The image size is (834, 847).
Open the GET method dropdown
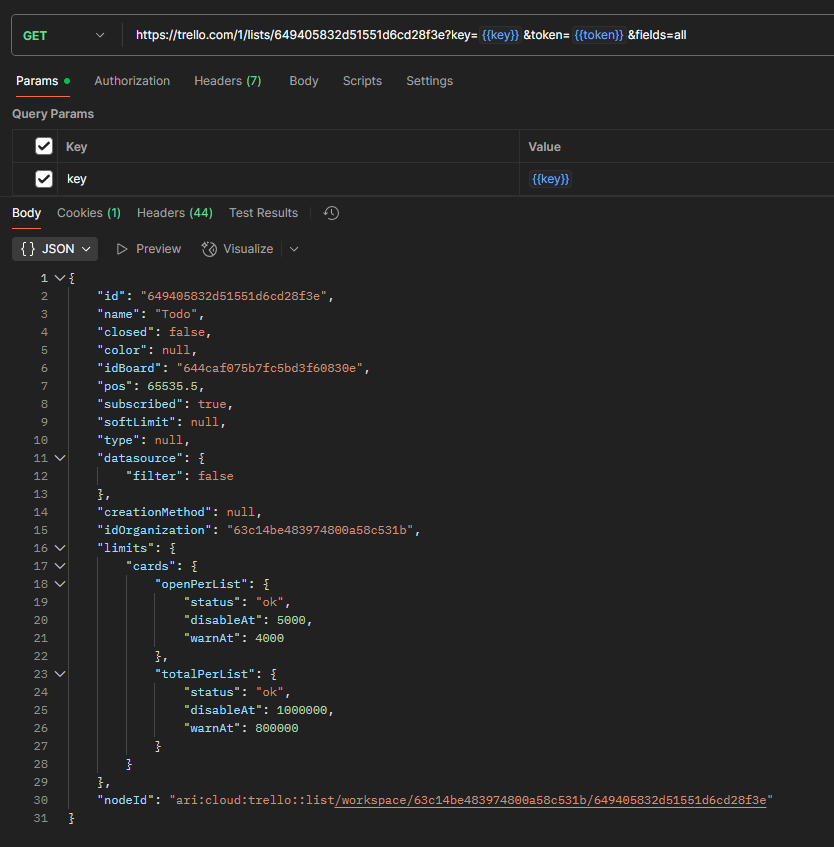[x=64, y=35]
